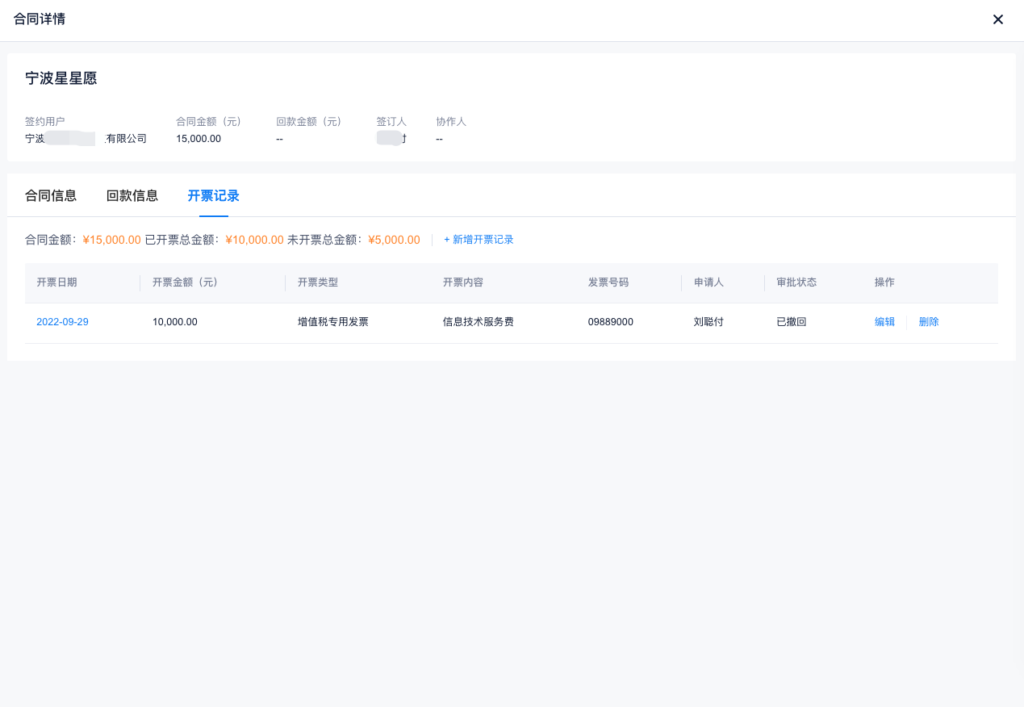The image size is (1024, 707).
Task: Switch to the 合同信息 tab
Action: pyautogui.click(x=51, y=196)
